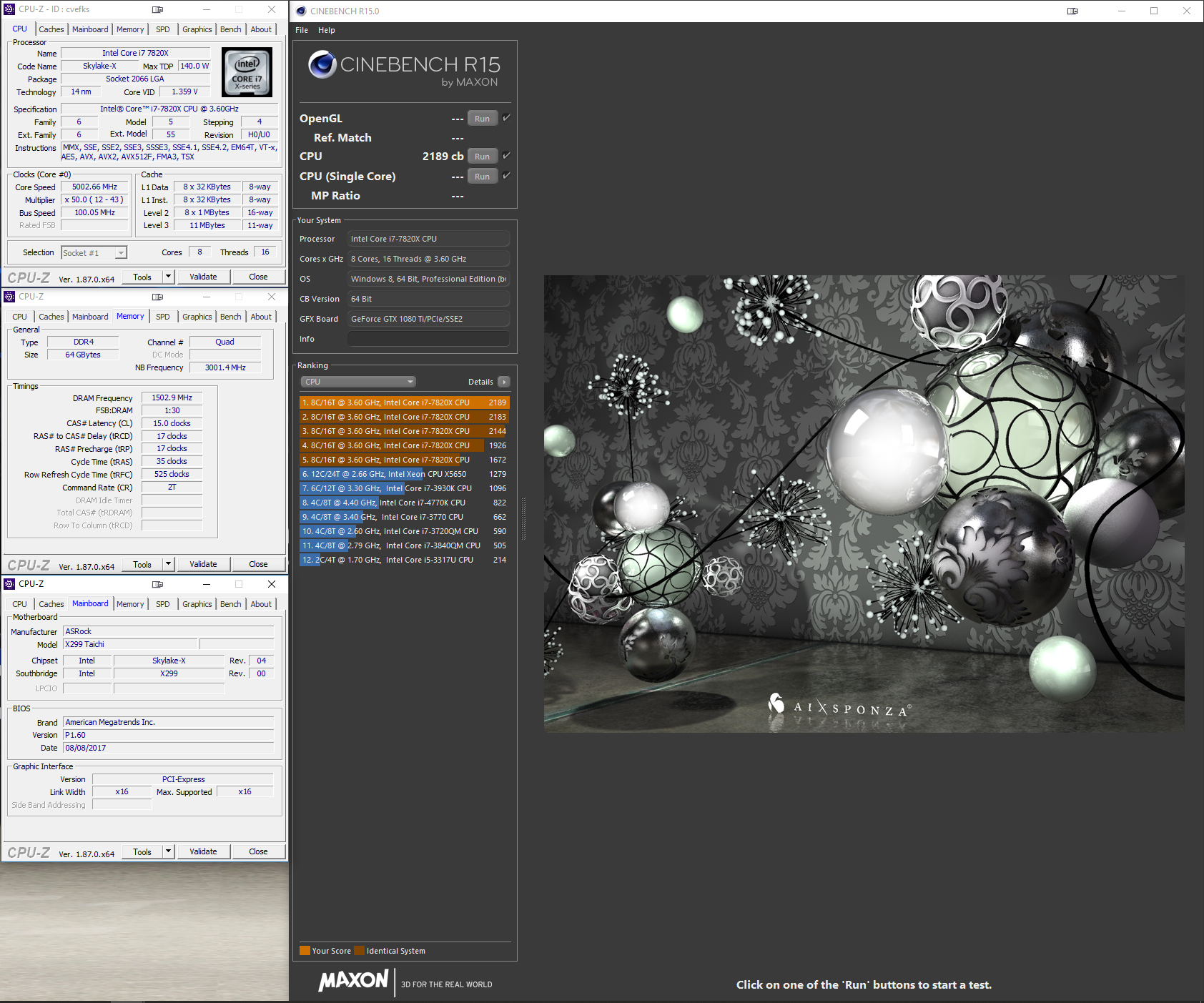Select the Core i7-3770 ranking row

tap(405, 517)
